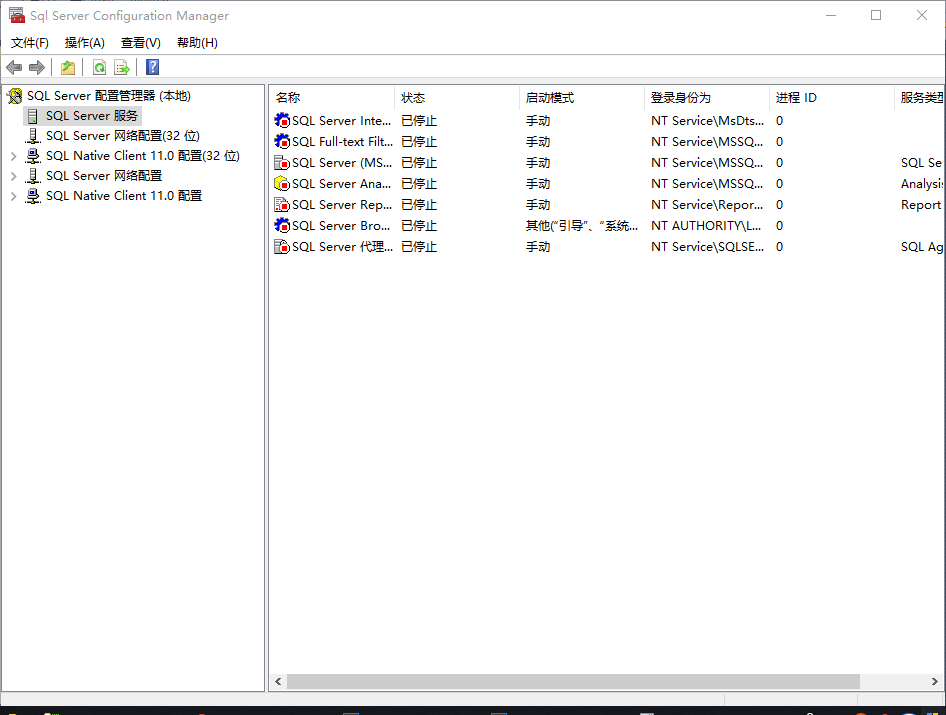Expand the SQL Server 网络配置 node
The width and height of the screenshot is (946, 715).
[x=13, y=176]
